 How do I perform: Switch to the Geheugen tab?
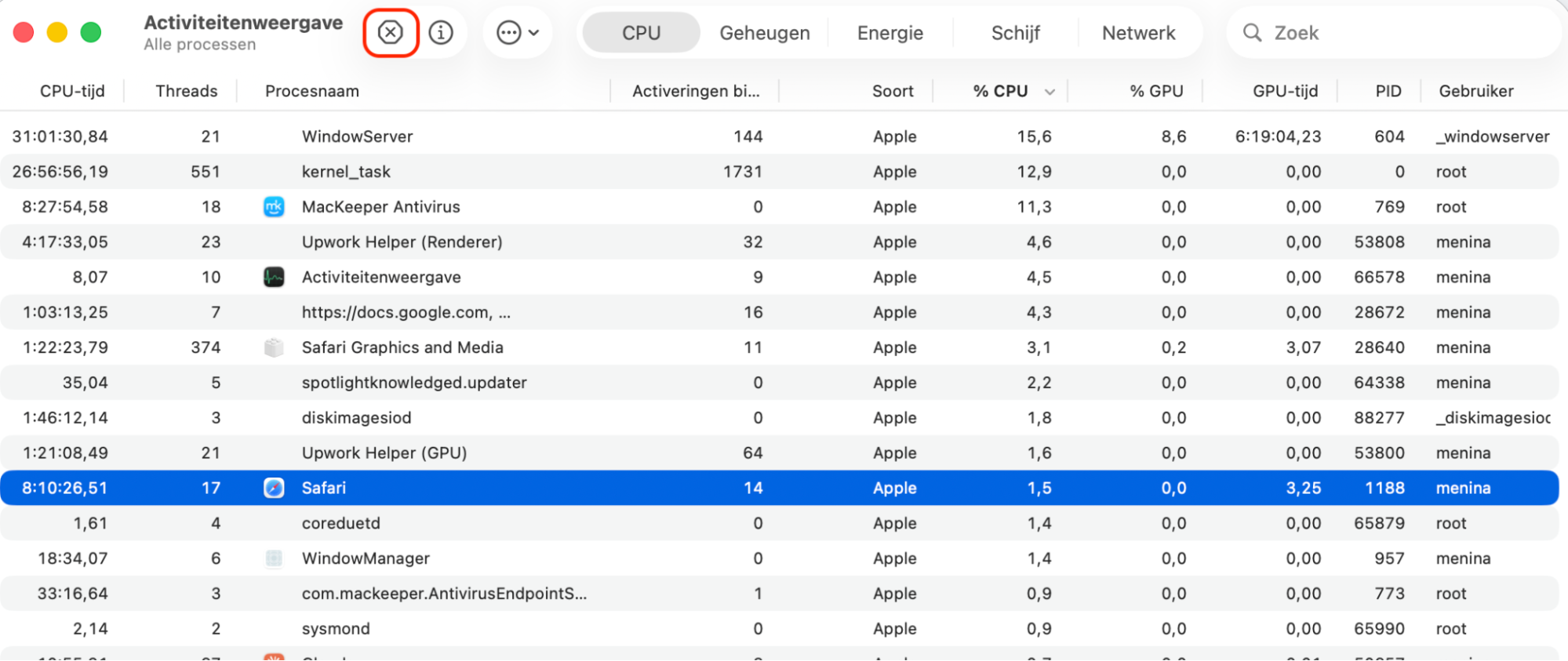pyautogui.click(x=764, y=32)
